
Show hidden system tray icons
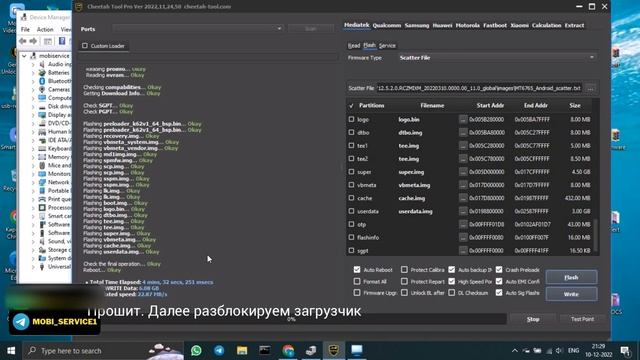(515, 351)
